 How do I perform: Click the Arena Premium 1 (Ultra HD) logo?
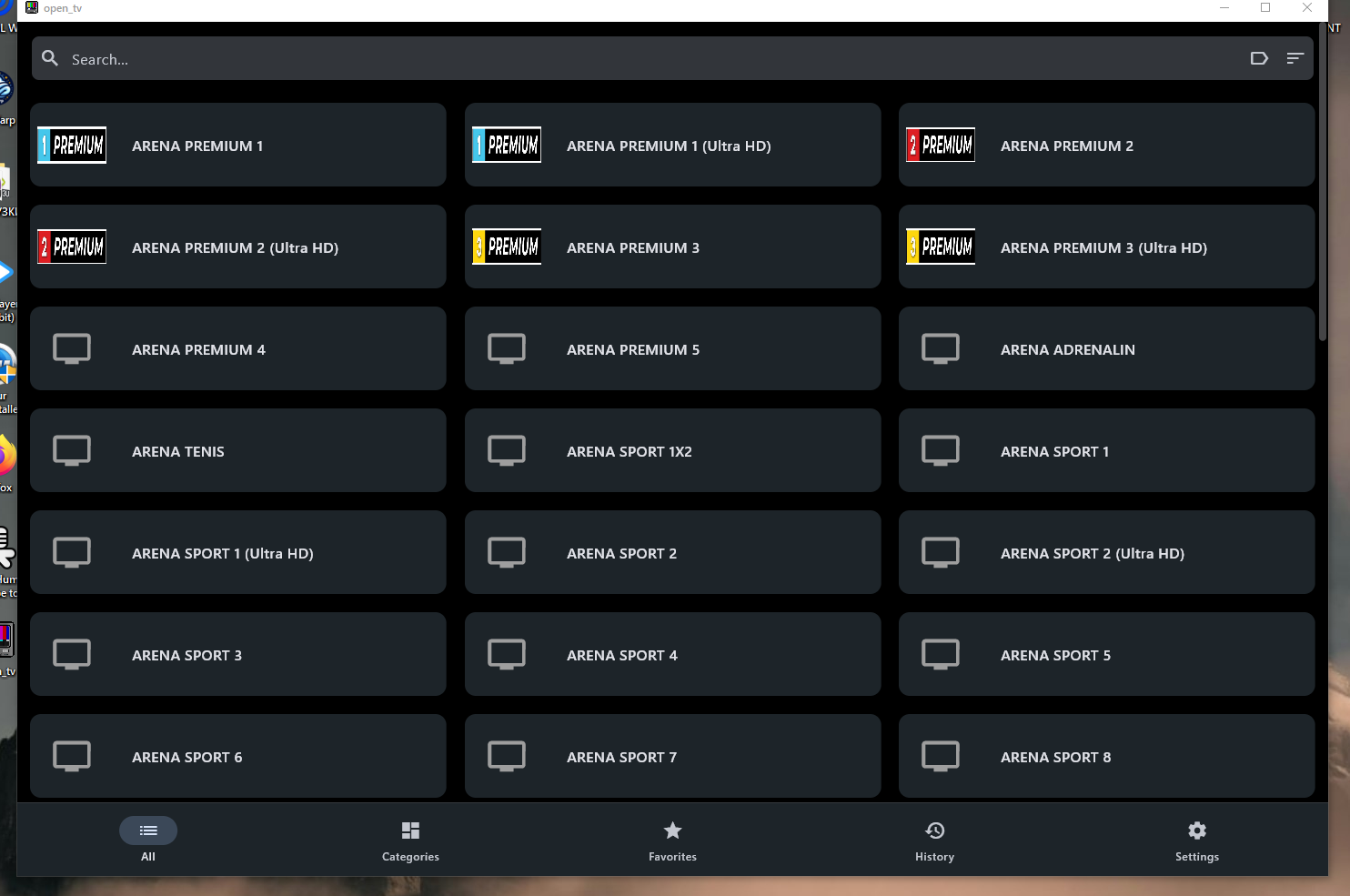click(507, 146)
